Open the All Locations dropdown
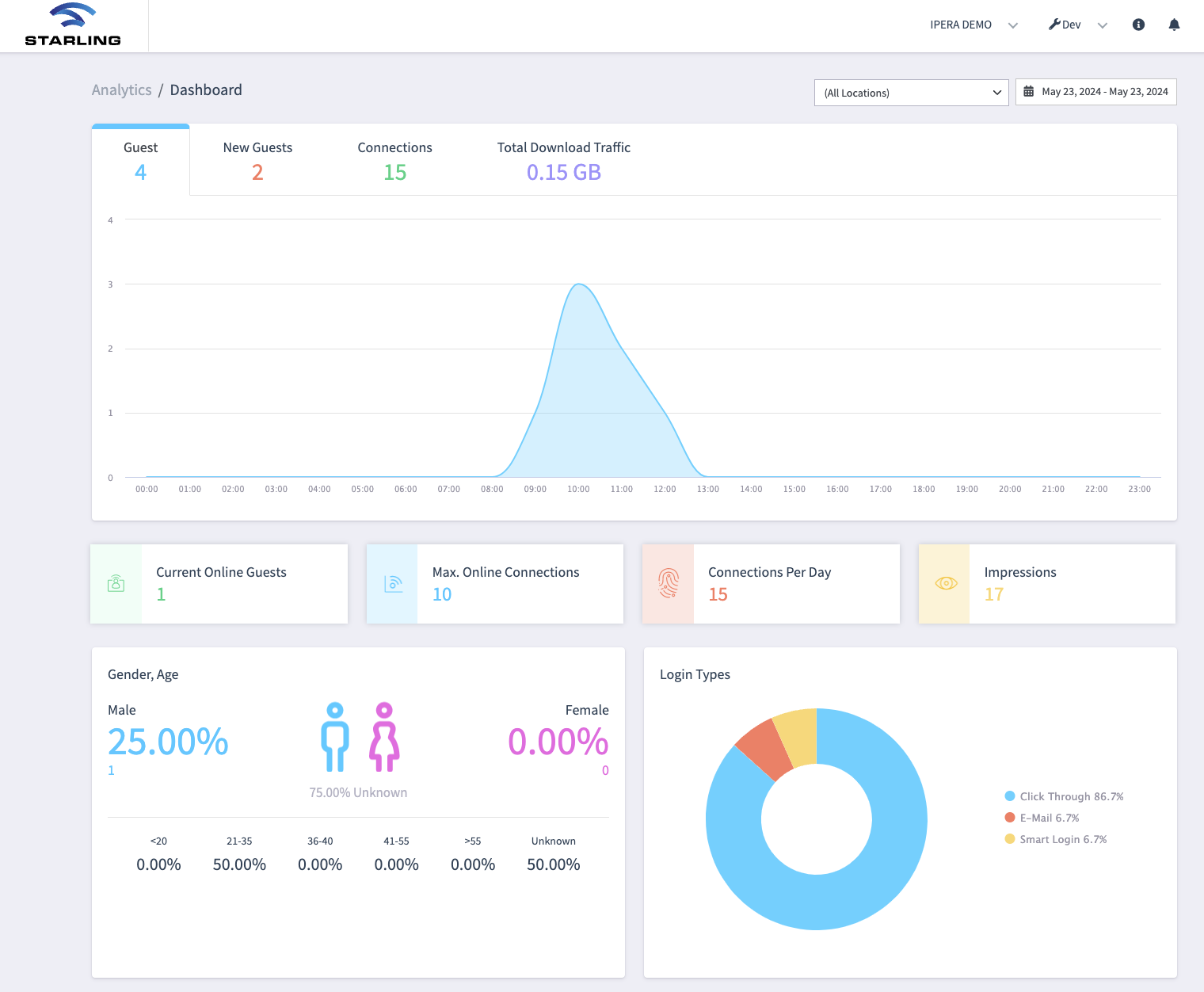Image resolution: width=1204 pixels, height=992 pixels. (912, 93)
